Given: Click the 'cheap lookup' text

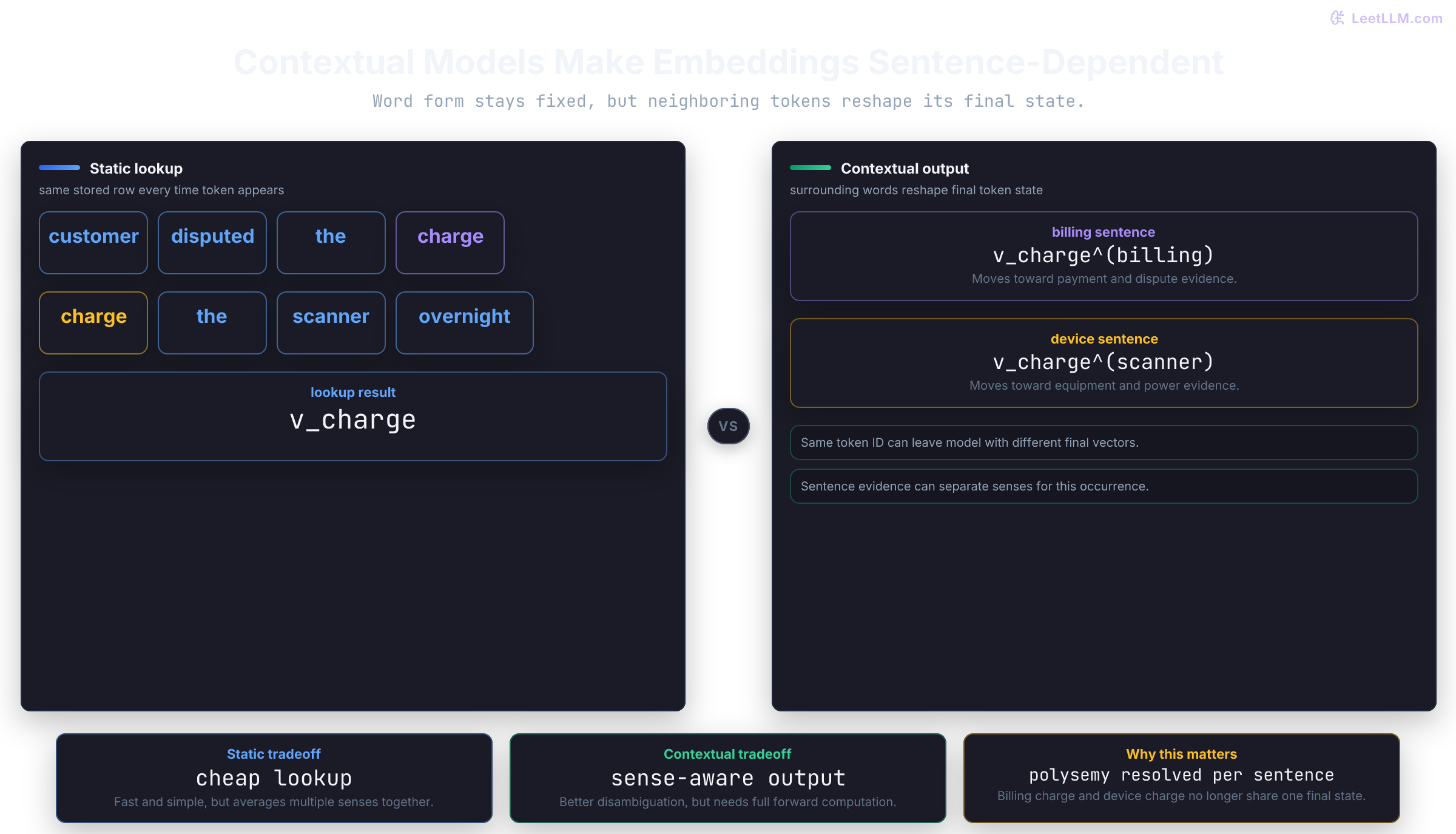Looking at the screenshot, I should [274, 778].
